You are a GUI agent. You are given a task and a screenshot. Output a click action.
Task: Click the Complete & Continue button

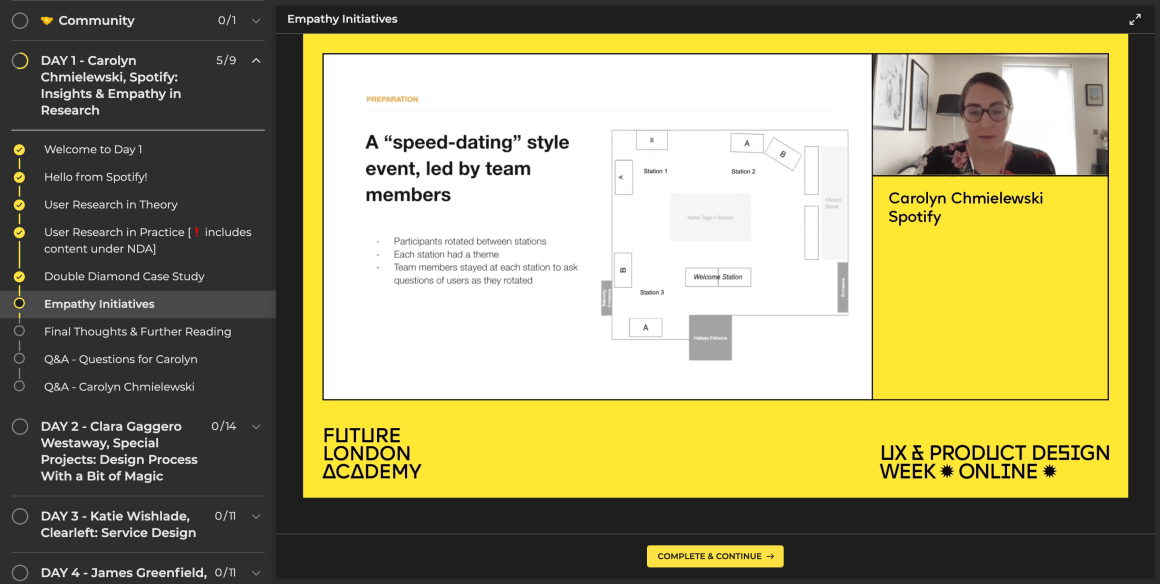tap(715, 557)
